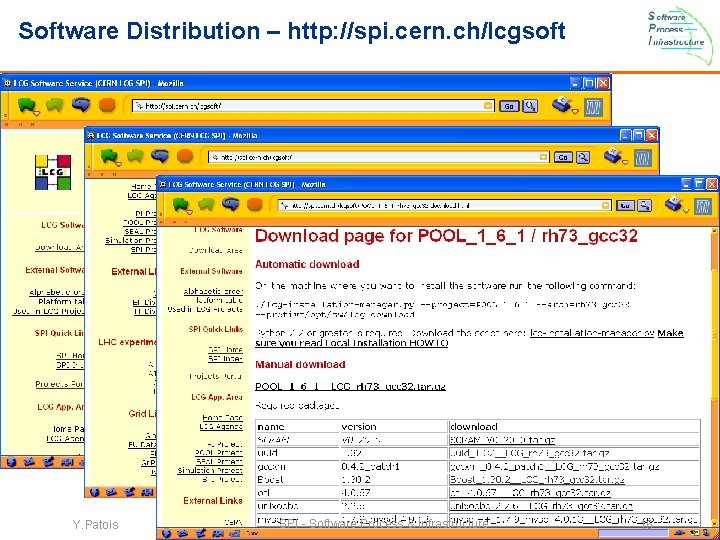720x540 pixels.
Task: Open Address Book icon in front status bar
Action: pos(217,534)
